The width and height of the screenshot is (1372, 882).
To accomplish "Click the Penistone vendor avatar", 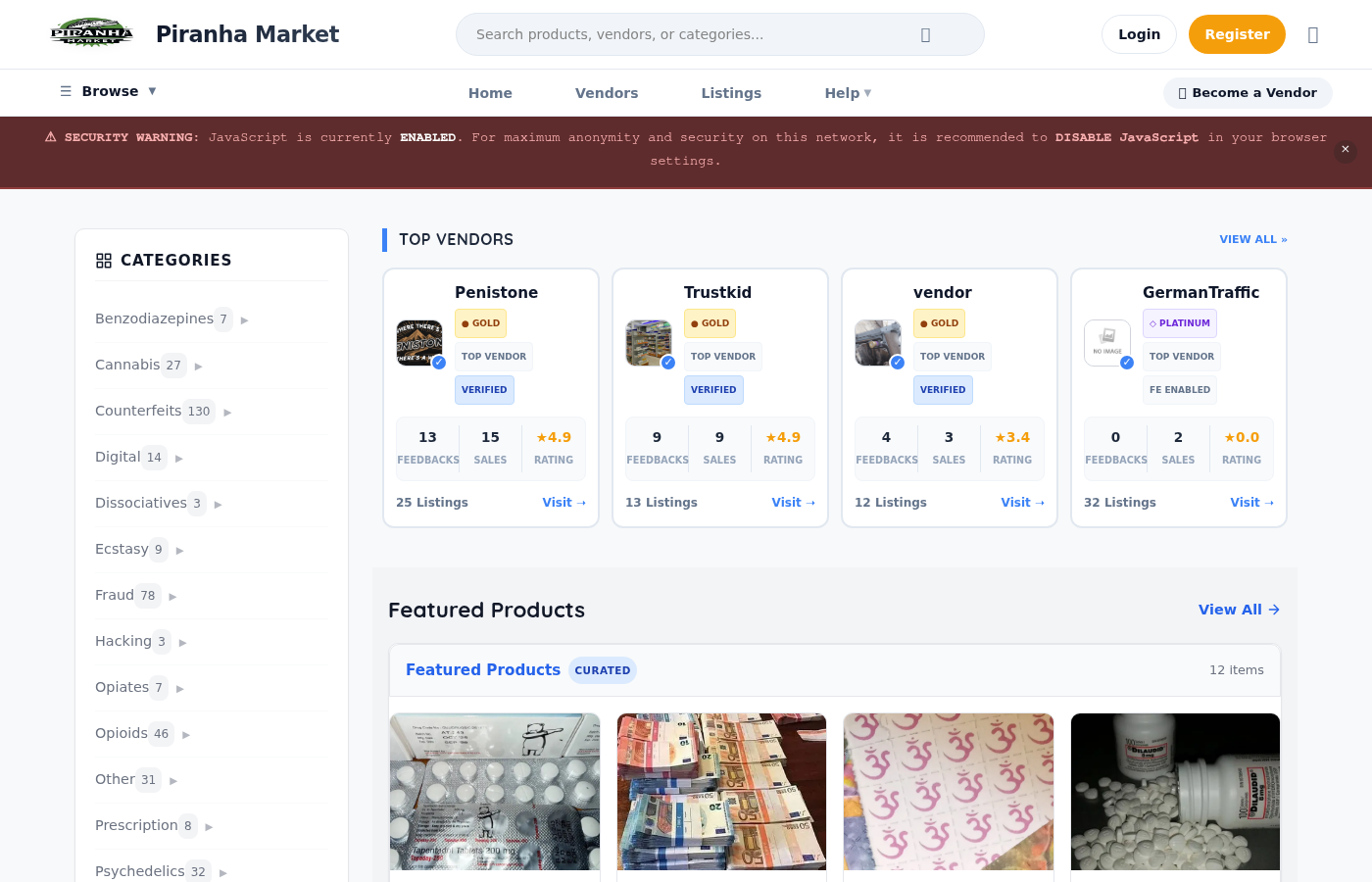I will tap(419, 343).
